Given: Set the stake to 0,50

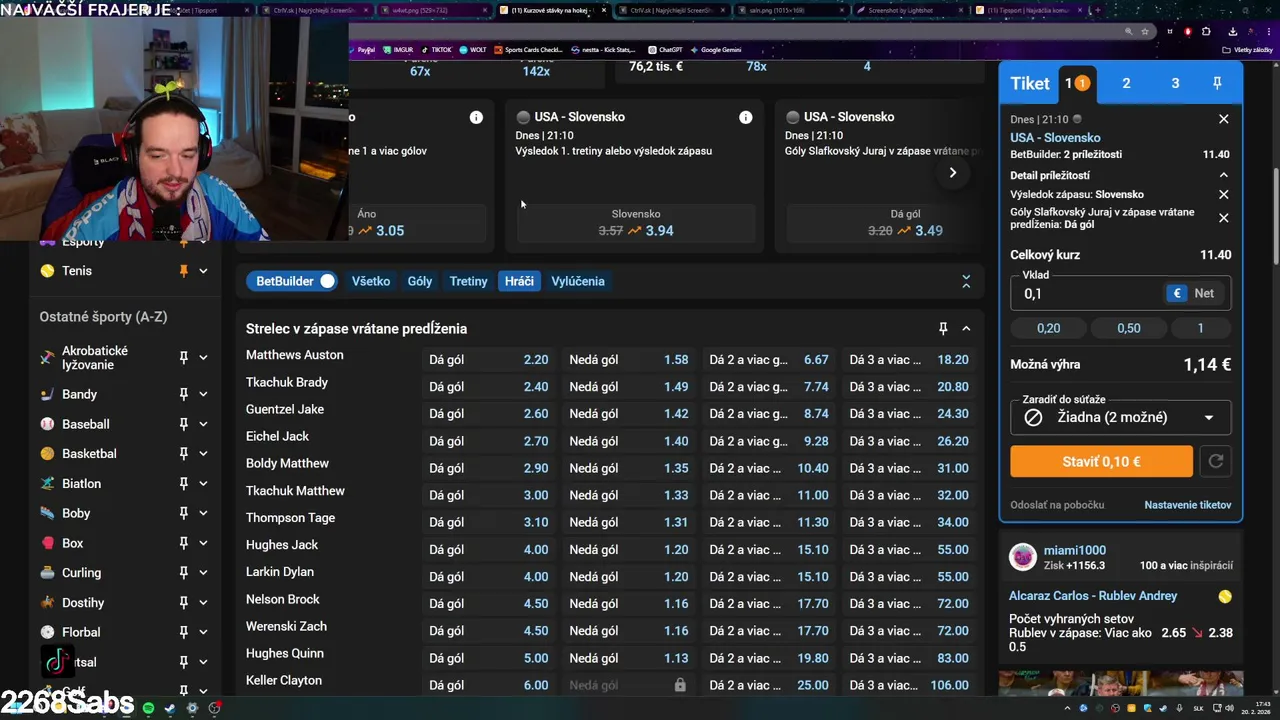Looking at the screenshot, I should tap(1128, 328).
